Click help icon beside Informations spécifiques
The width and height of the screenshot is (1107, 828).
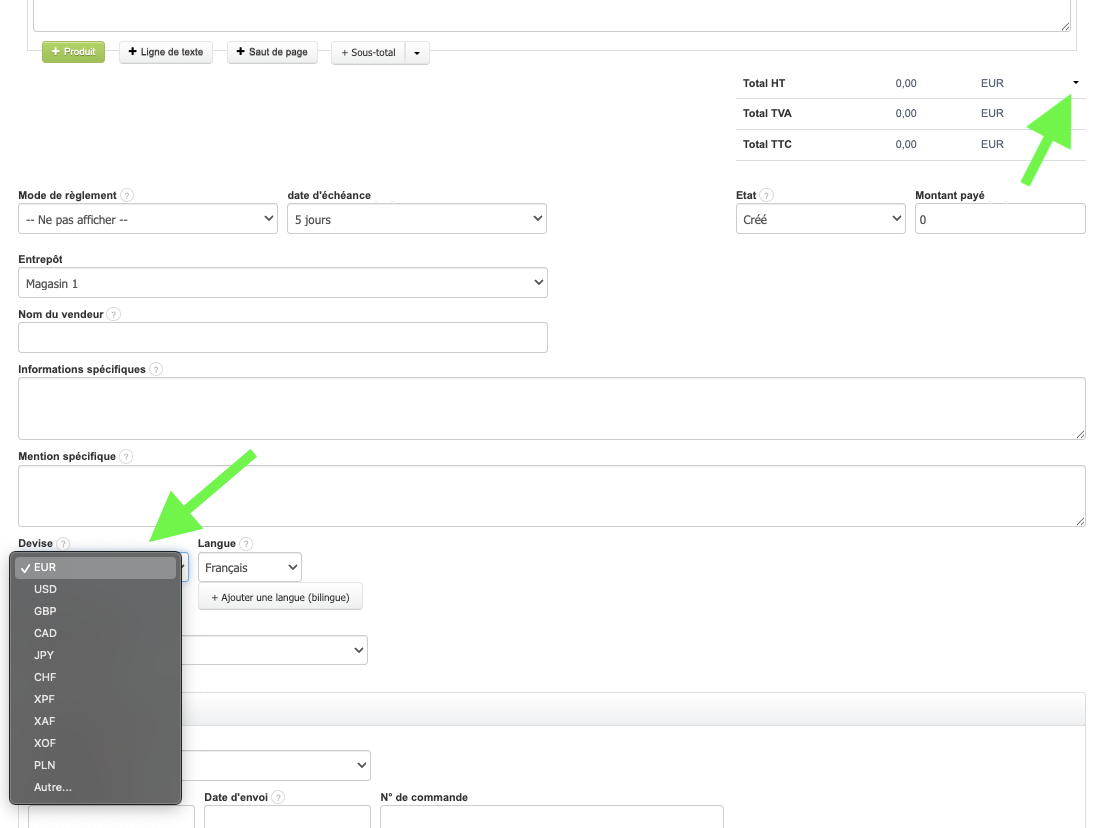156,369
